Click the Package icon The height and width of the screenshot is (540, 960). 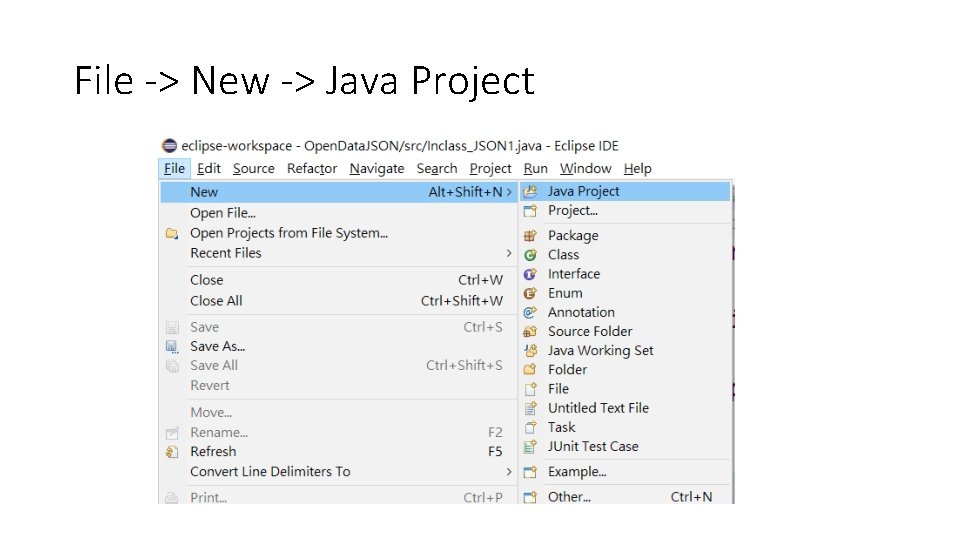530,236
